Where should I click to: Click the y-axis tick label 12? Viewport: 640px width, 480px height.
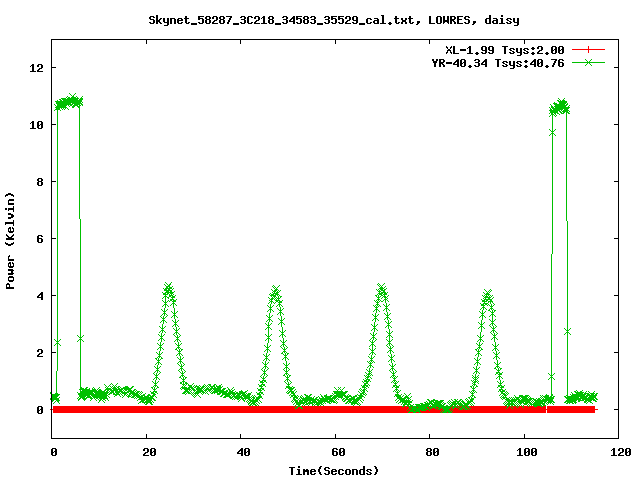(x=36, y=68)
